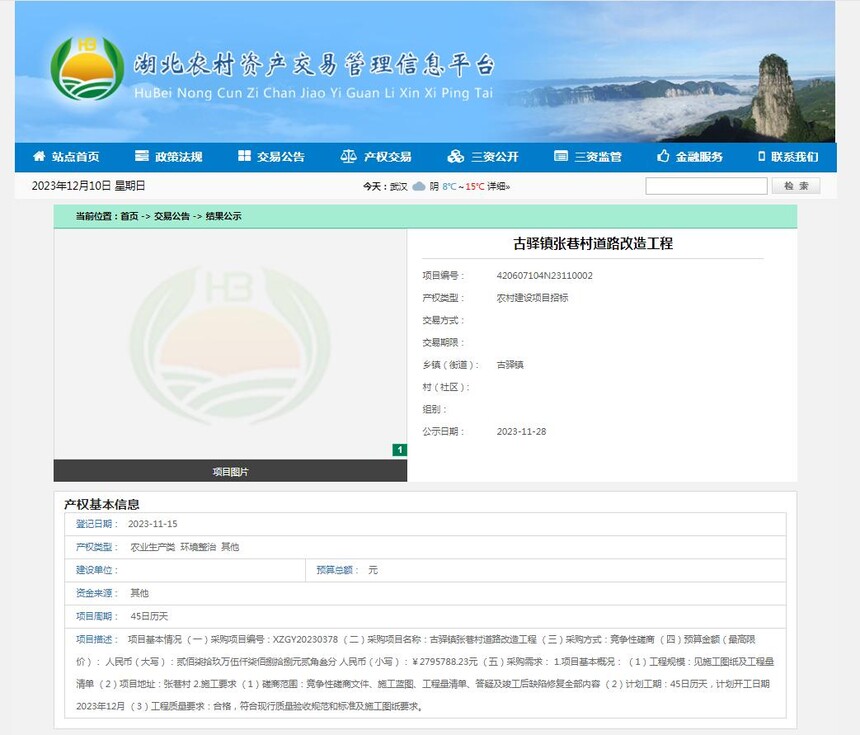860x735 pixels.
Task: Click the 项目图片 caption bar
Action: pos(230,471)
